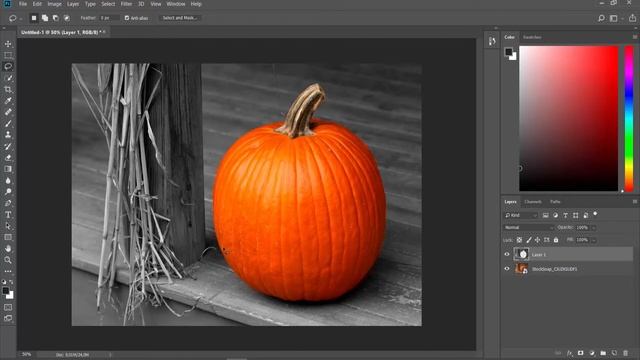
Task: Open the Layers panel options menu
Action: click(x=635, y=202)
